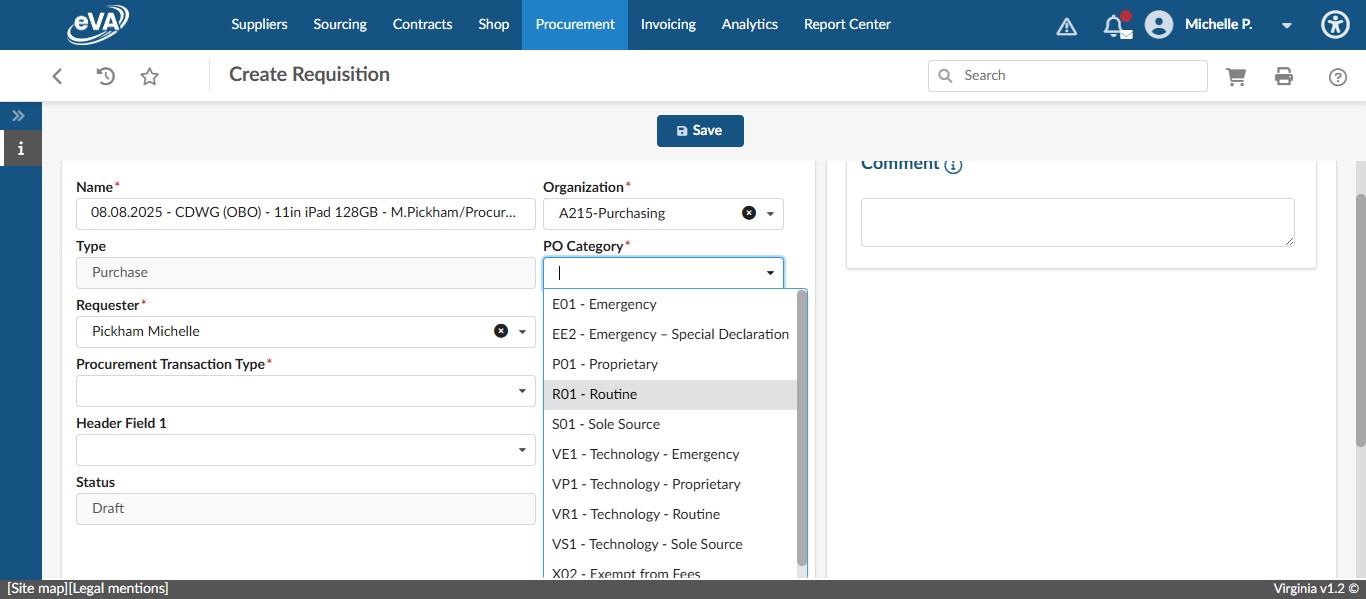Mark page as favorite with star icon

[150, 76]
